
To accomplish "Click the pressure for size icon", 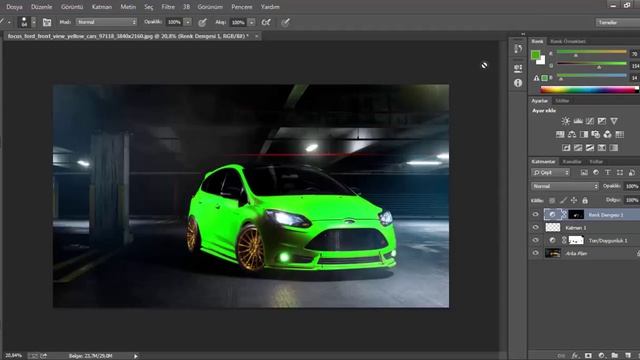I will coord(285,22).
